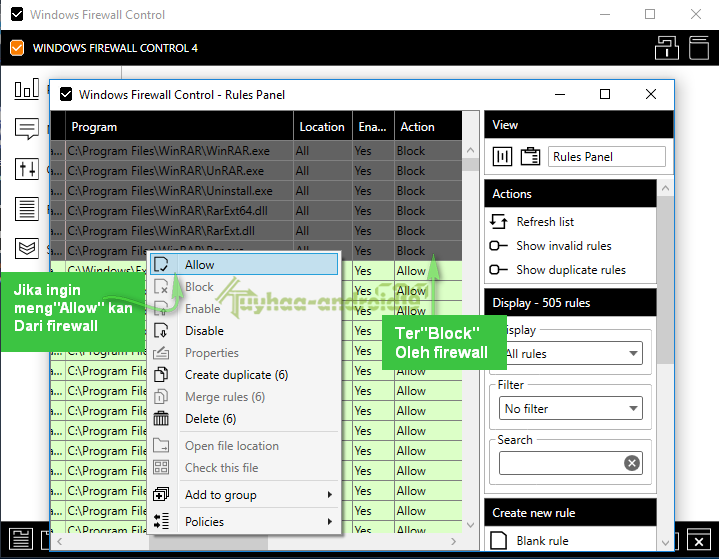Image resolution: width=719 pixels, height=559 pixels.
Task: Open the notifications speech-bubble sidebar icon
Action: (27, 129)
